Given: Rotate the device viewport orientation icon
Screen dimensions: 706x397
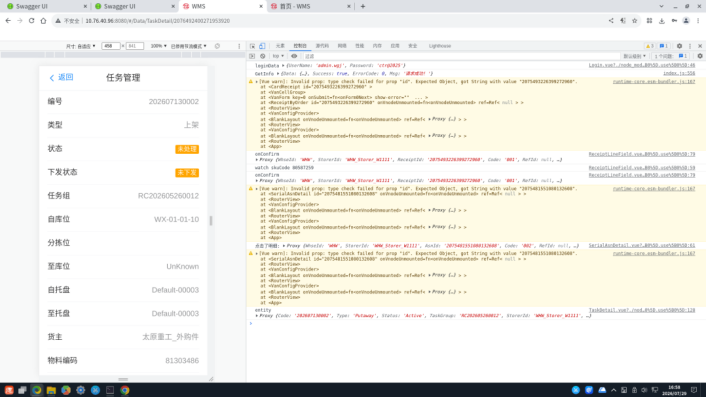Looking at the screenshot, I should tap(217, 46).
